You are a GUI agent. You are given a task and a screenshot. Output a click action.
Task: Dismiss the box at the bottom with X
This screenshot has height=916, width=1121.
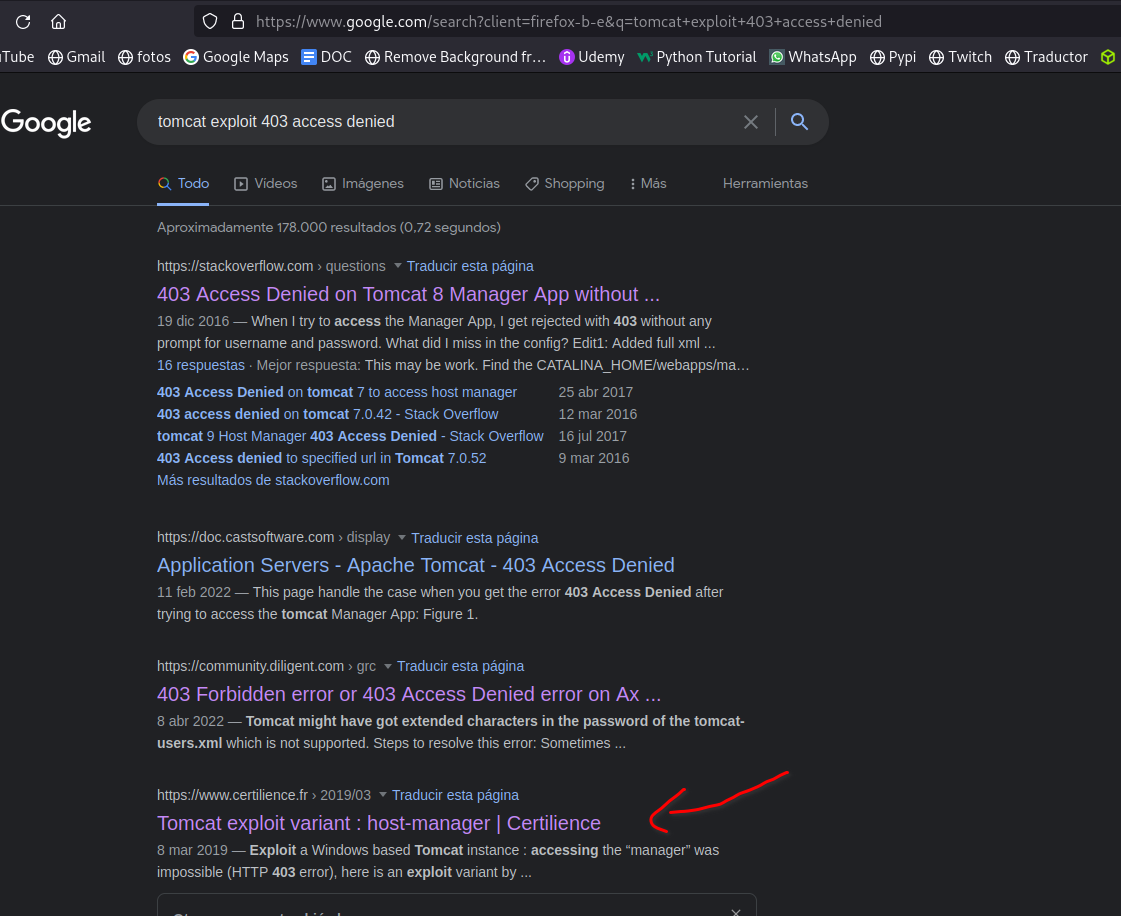click(736, 912)
